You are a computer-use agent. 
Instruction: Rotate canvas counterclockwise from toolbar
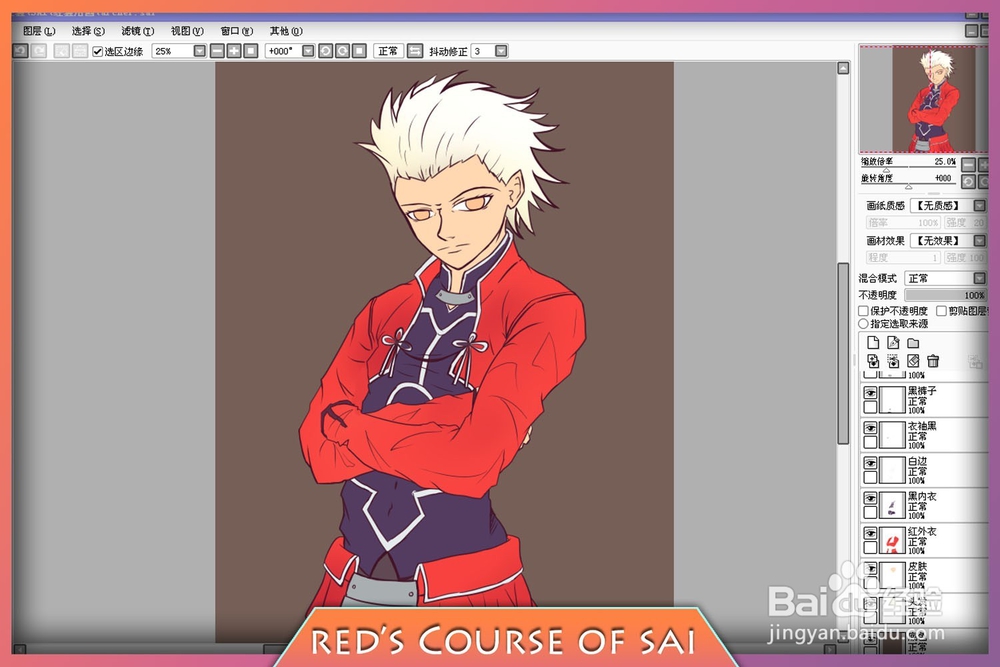point(325,51)
